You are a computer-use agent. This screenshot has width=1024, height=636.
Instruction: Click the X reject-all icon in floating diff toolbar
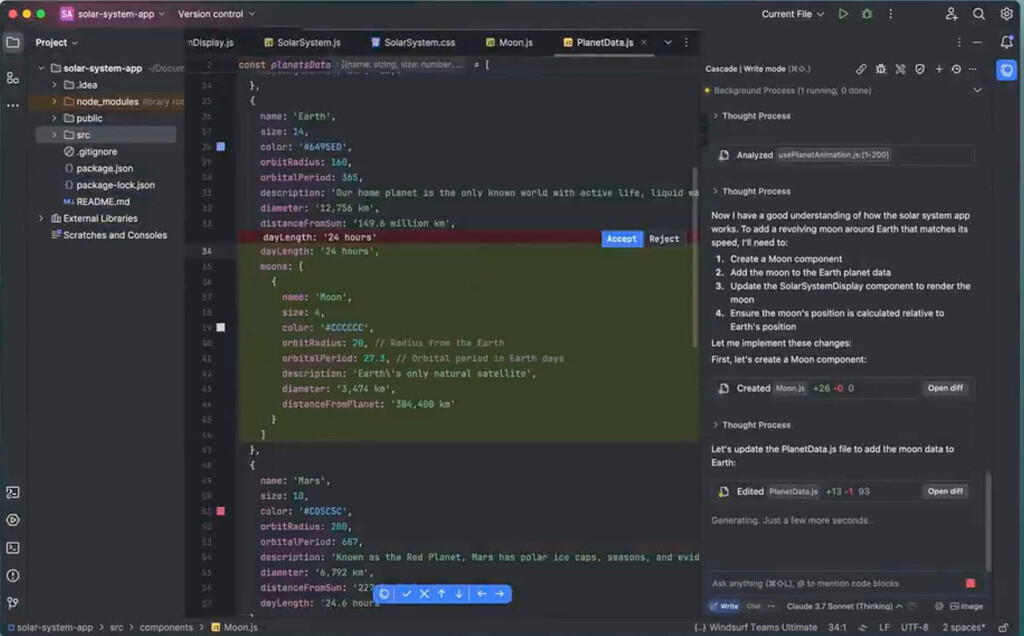tap(424, 594)
